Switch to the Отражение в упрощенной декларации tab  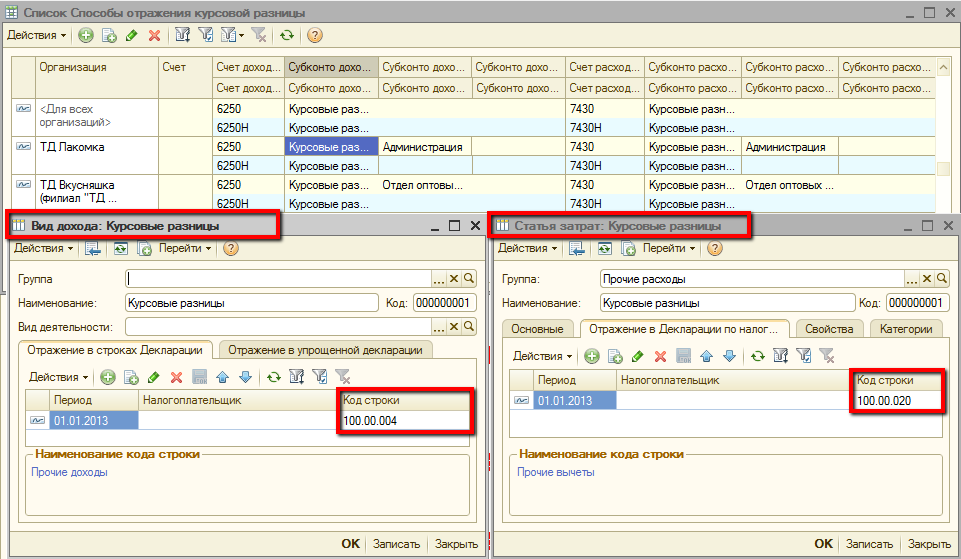point(325,349)
